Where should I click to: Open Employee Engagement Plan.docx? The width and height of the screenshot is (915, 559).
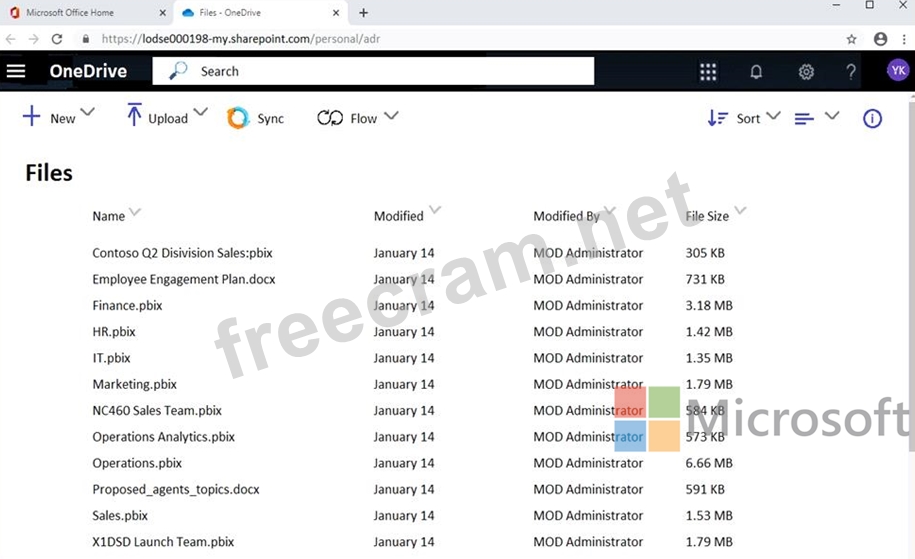click(184, 280)
